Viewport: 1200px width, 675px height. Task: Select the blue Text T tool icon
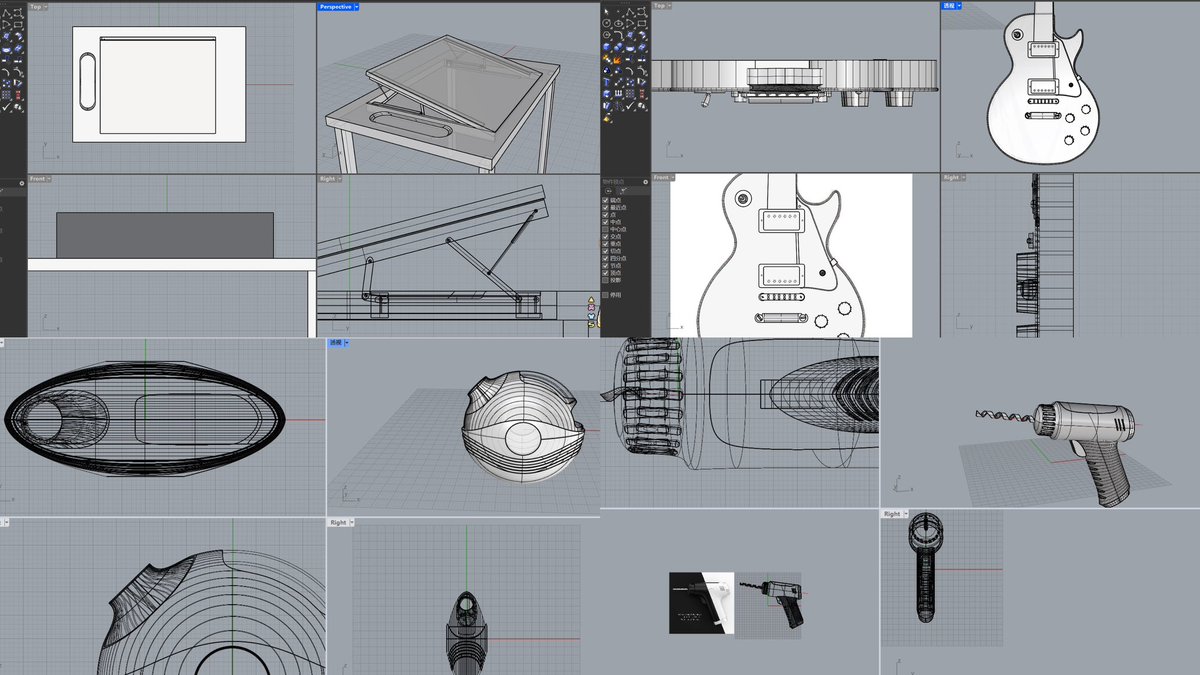606,82
